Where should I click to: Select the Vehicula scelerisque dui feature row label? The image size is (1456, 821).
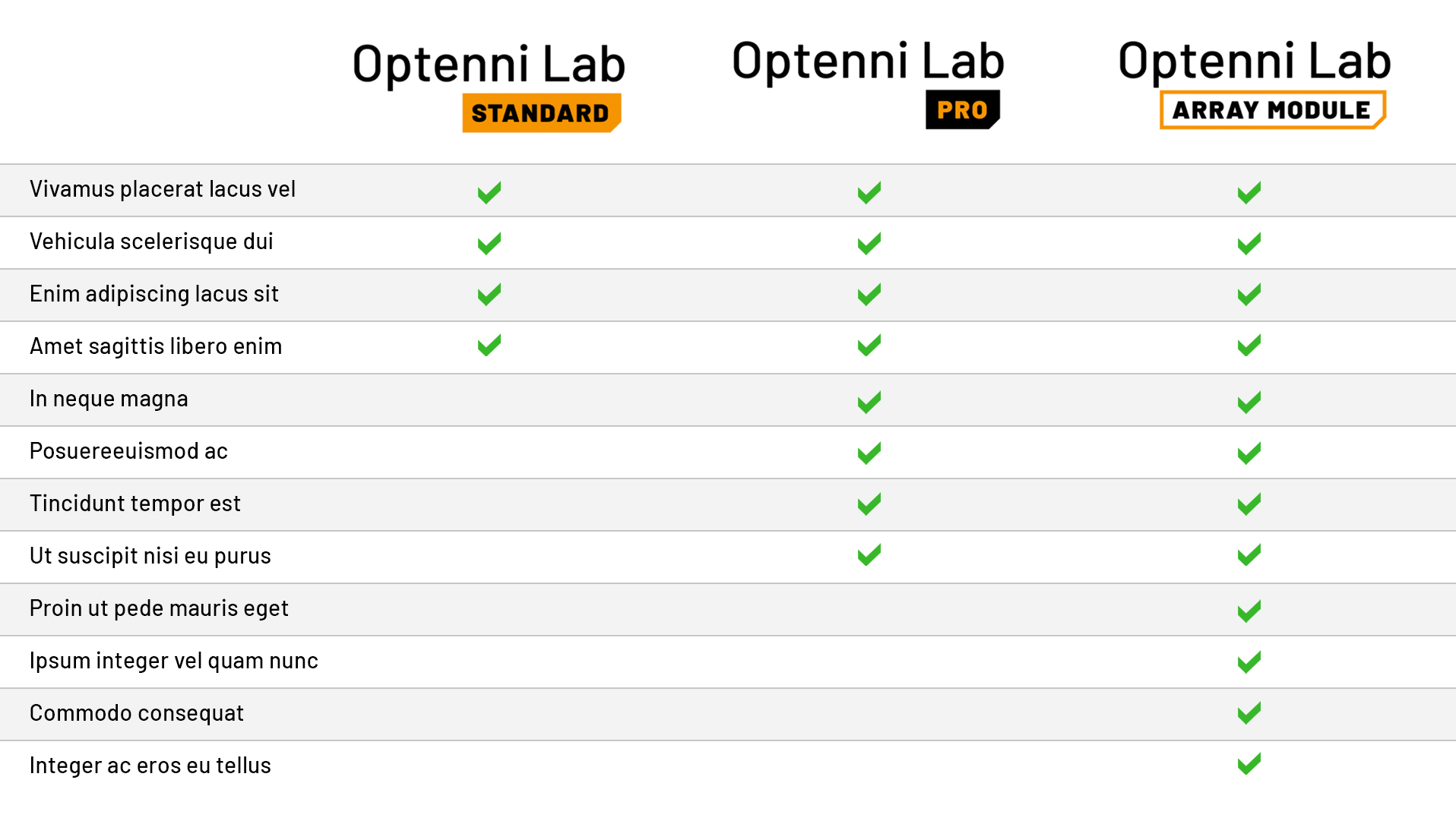151,242
